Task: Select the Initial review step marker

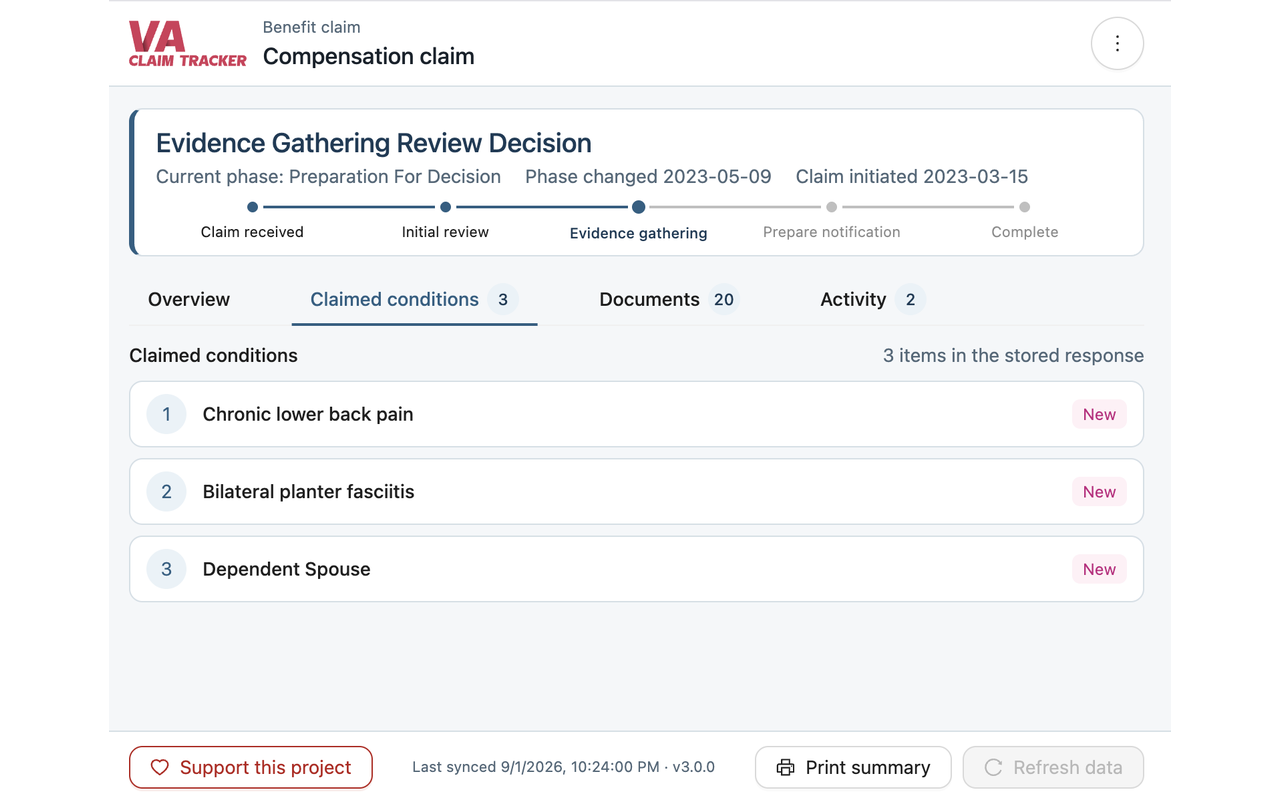Action: [445, 207]
